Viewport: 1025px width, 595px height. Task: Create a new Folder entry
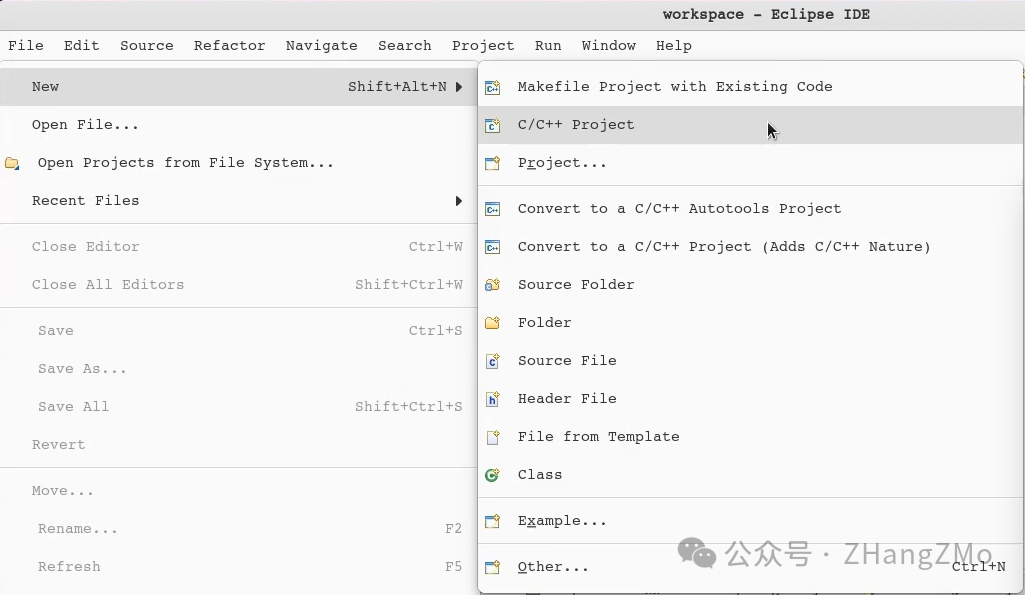click(x=750, y=323)
